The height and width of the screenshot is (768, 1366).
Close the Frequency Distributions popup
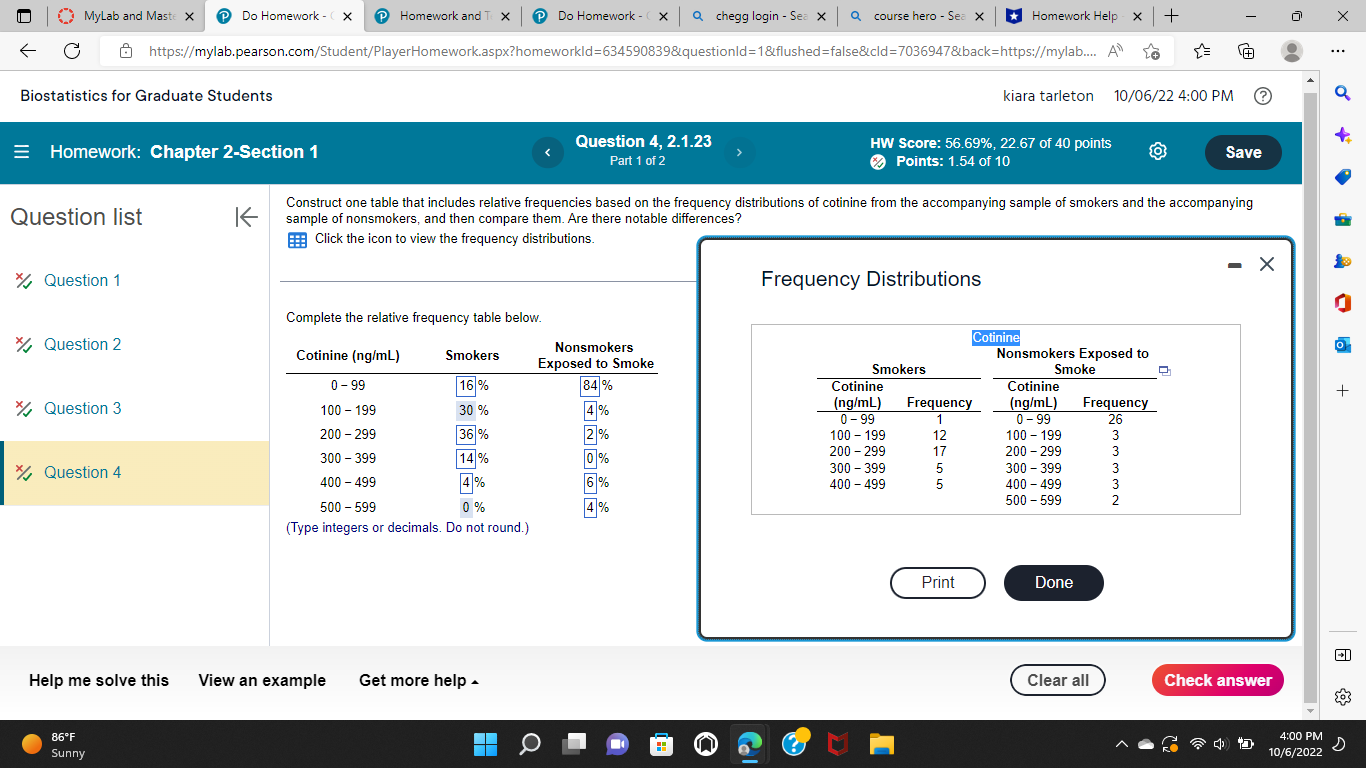coord(1267,265)
